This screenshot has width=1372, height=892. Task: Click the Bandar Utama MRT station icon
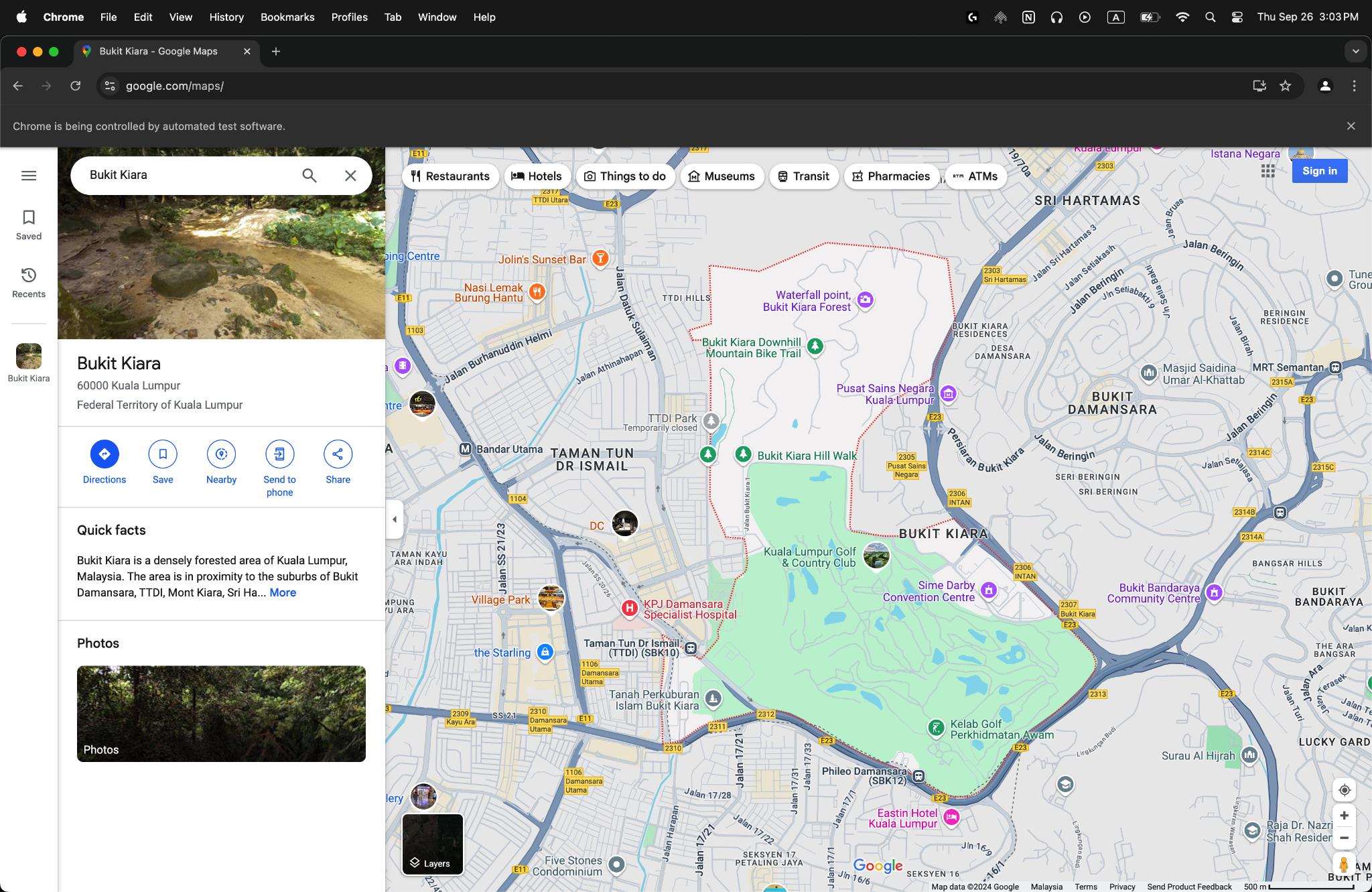(x=466, y=449)
